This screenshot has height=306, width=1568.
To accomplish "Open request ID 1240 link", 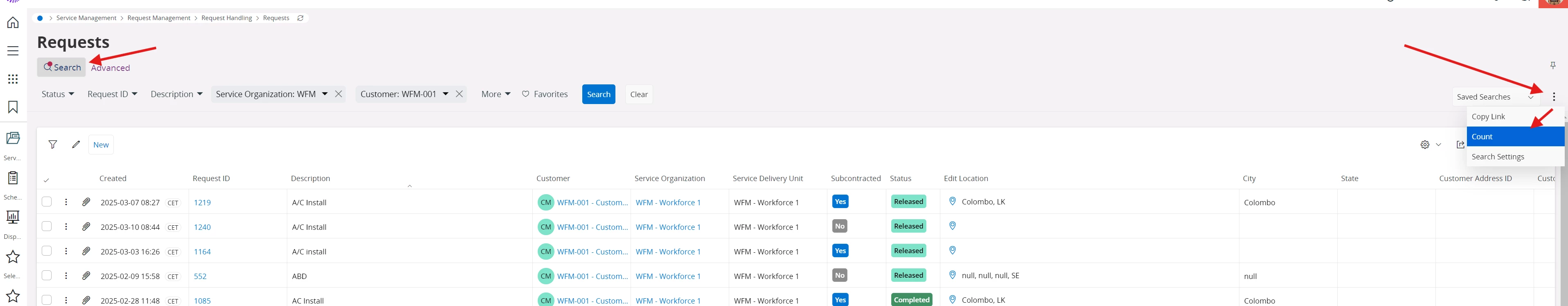I will coord(202,227).
